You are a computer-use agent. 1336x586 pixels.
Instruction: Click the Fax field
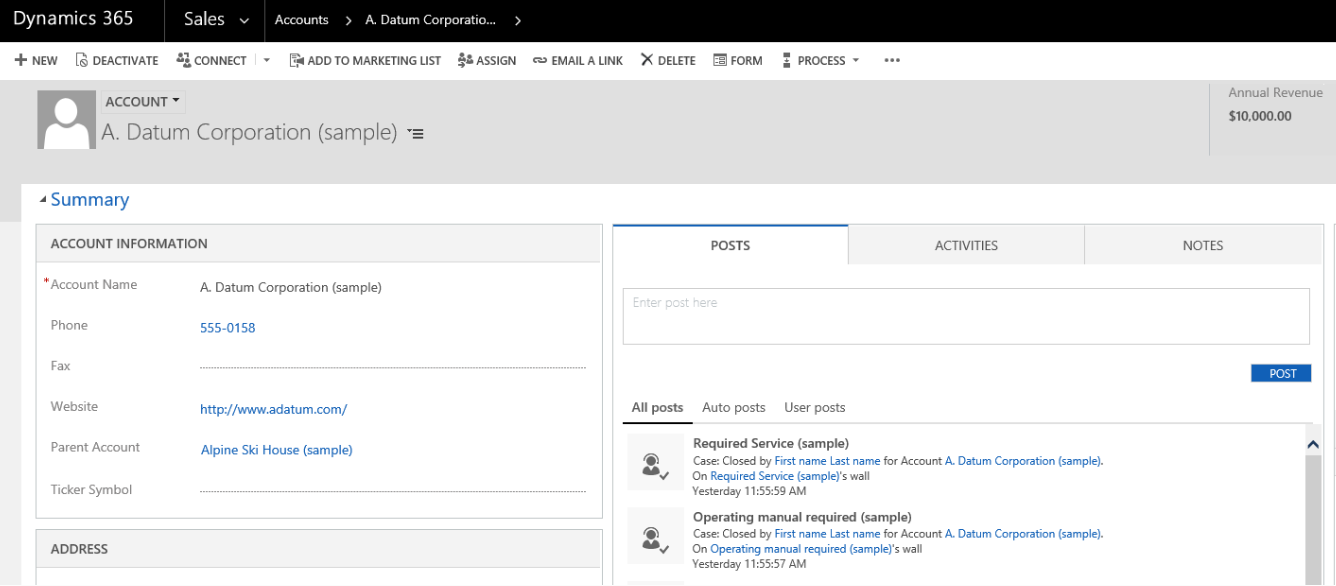(x=393, y=366)
